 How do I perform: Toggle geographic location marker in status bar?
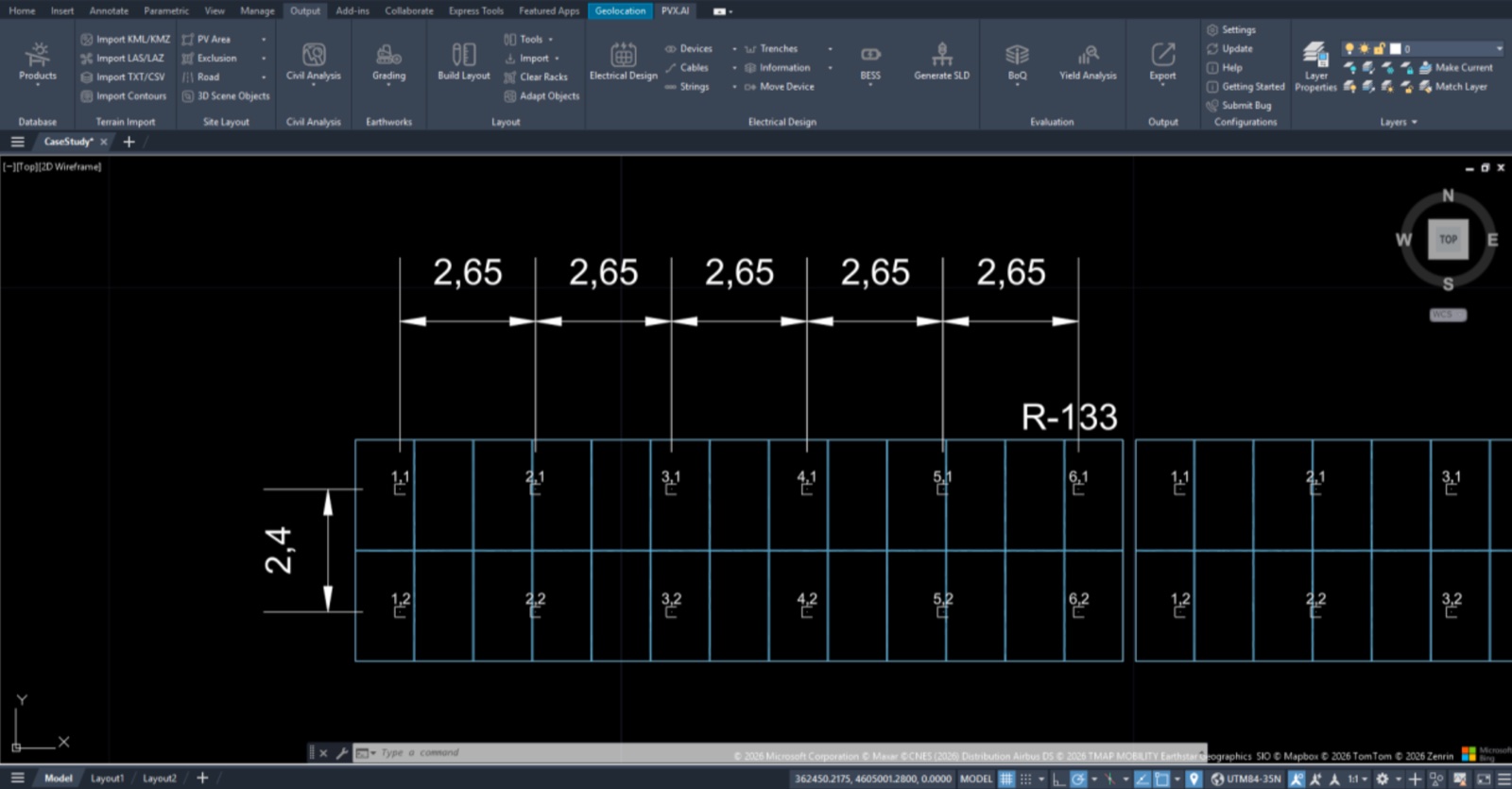point(1194,779)
